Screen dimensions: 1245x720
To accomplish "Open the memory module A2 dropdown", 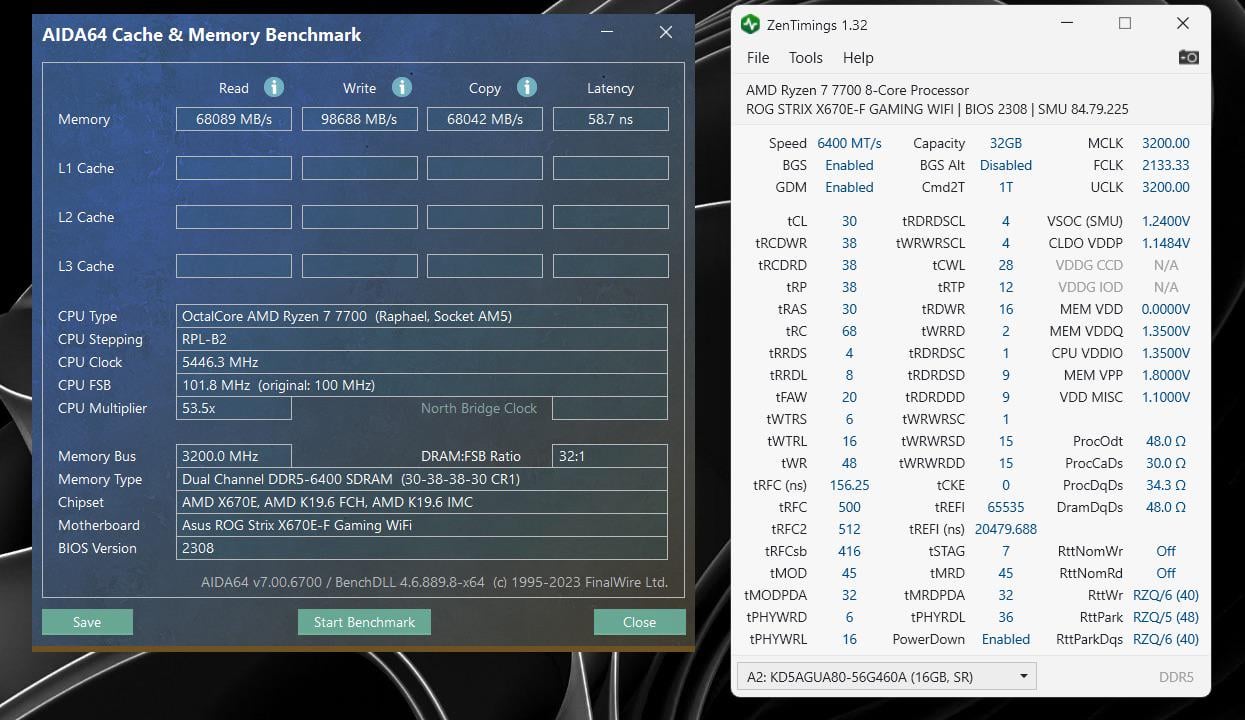I will (886, 677).
